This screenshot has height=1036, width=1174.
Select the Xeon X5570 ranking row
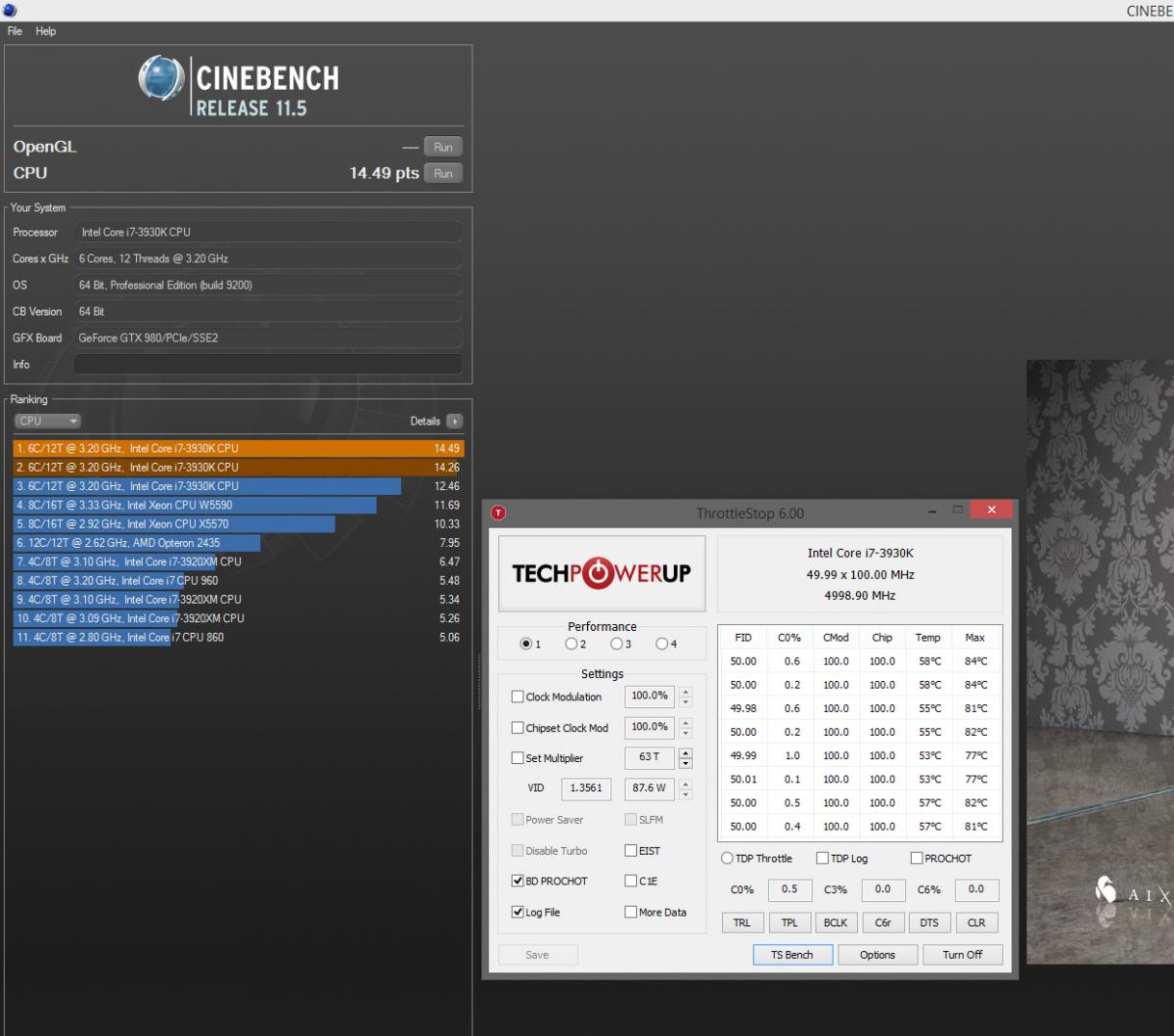tap(238, 523)
